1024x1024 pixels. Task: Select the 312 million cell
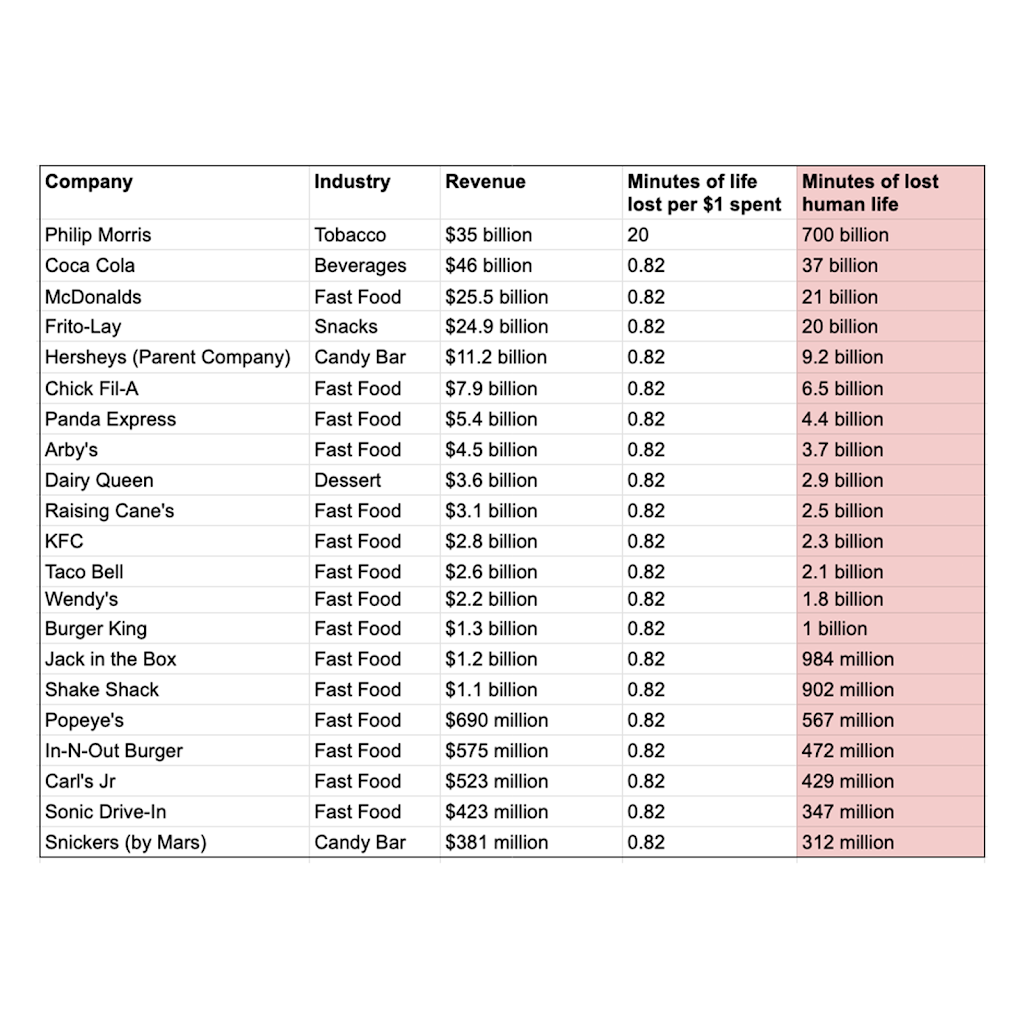coord(890,842)
